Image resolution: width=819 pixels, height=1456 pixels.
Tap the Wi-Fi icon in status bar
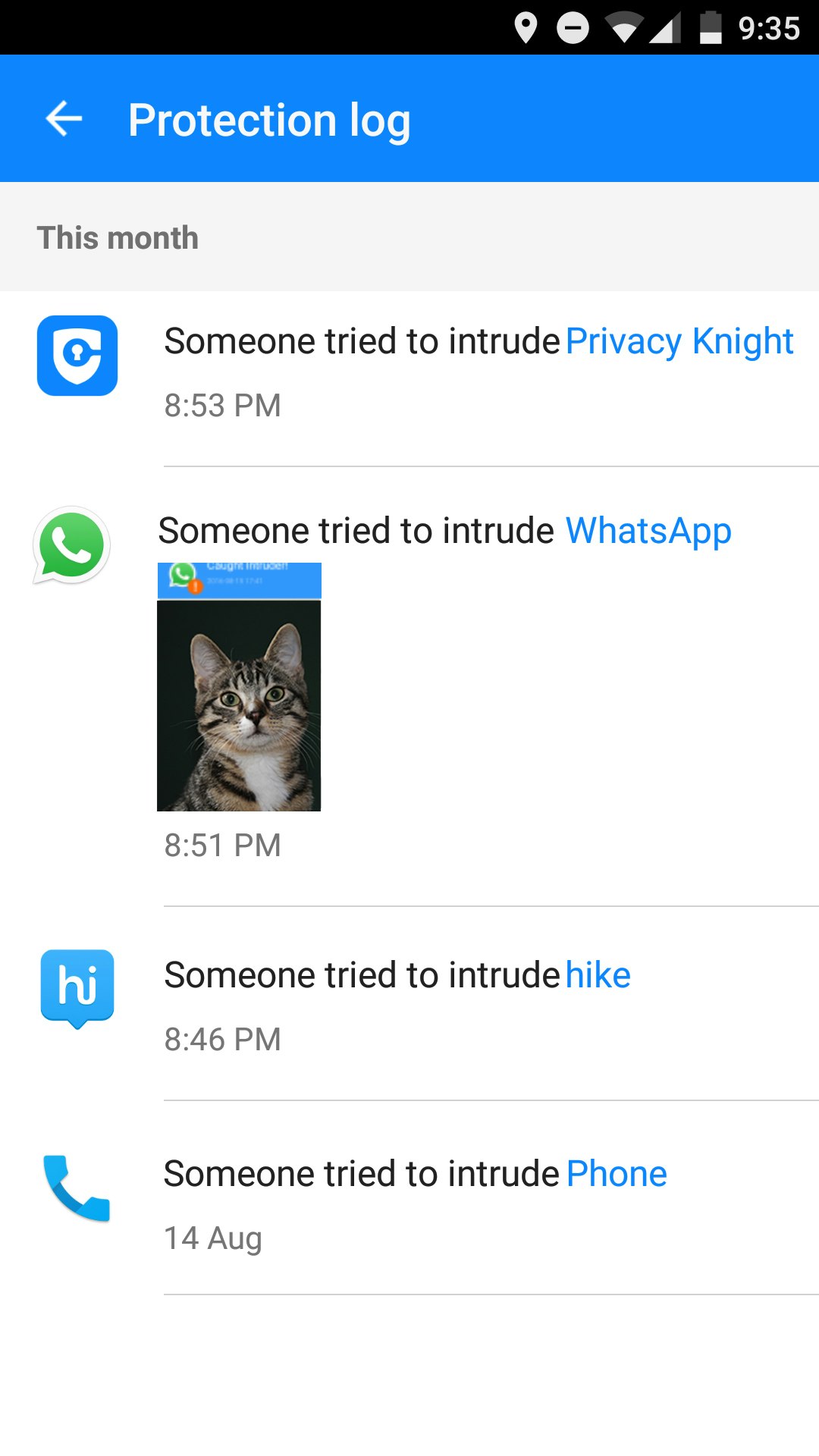(625, 27)
